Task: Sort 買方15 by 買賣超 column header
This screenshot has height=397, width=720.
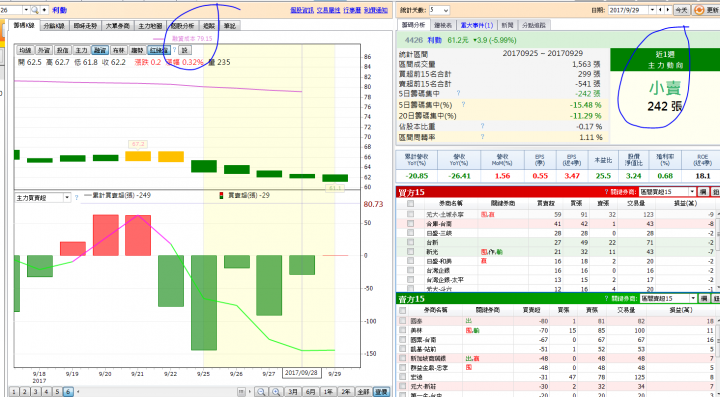Action: click(546, 203)
